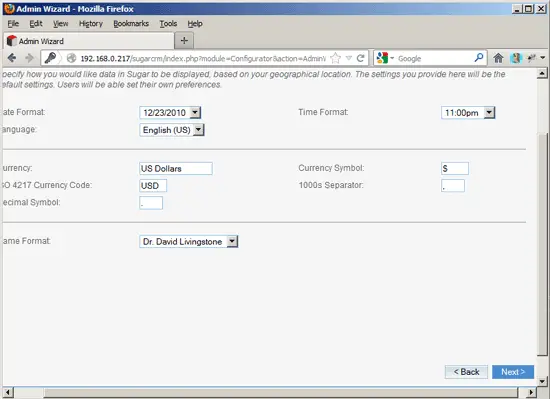Click the Time Format label

(323, 112)
